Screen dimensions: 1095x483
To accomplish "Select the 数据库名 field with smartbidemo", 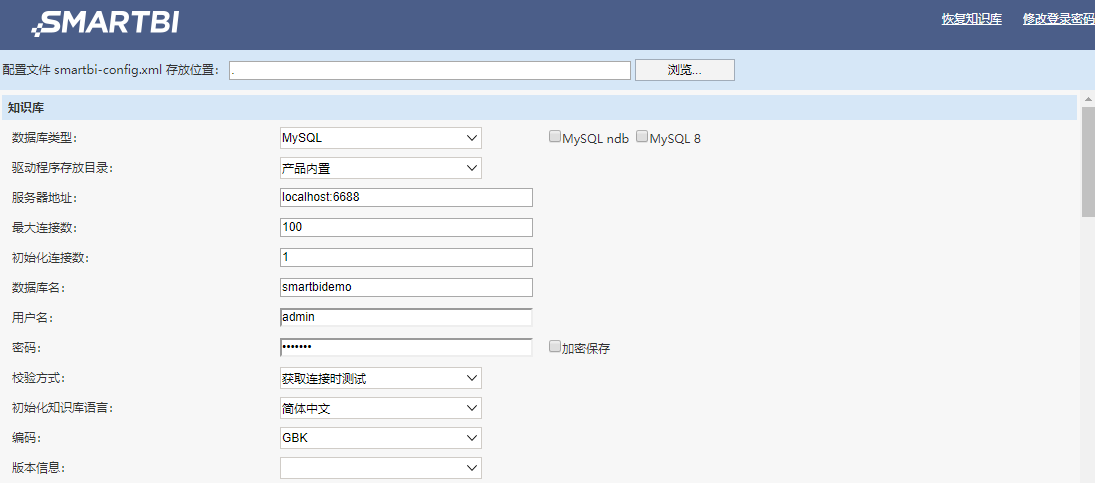I will click(x=406, y=288).
